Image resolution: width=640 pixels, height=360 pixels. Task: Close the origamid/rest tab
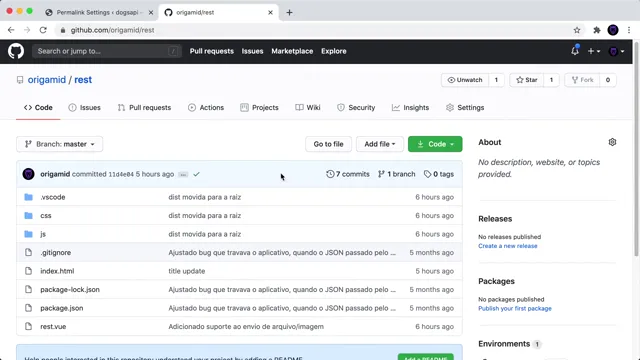[x=270, y=13]
